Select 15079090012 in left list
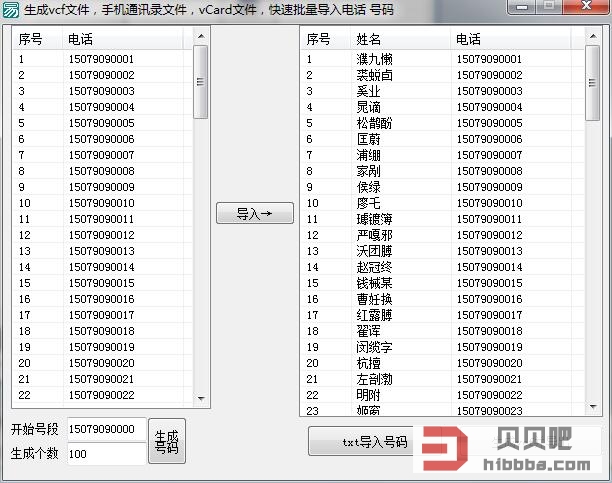Screen dimensions: 612x483 coord(101,235)
